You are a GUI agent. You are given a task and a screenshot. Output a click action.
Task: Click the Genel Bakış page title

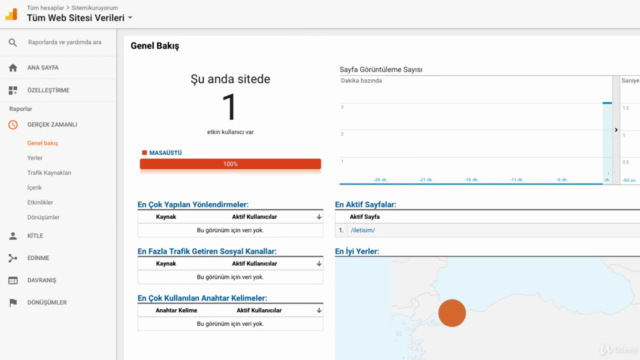pos(155,46)
